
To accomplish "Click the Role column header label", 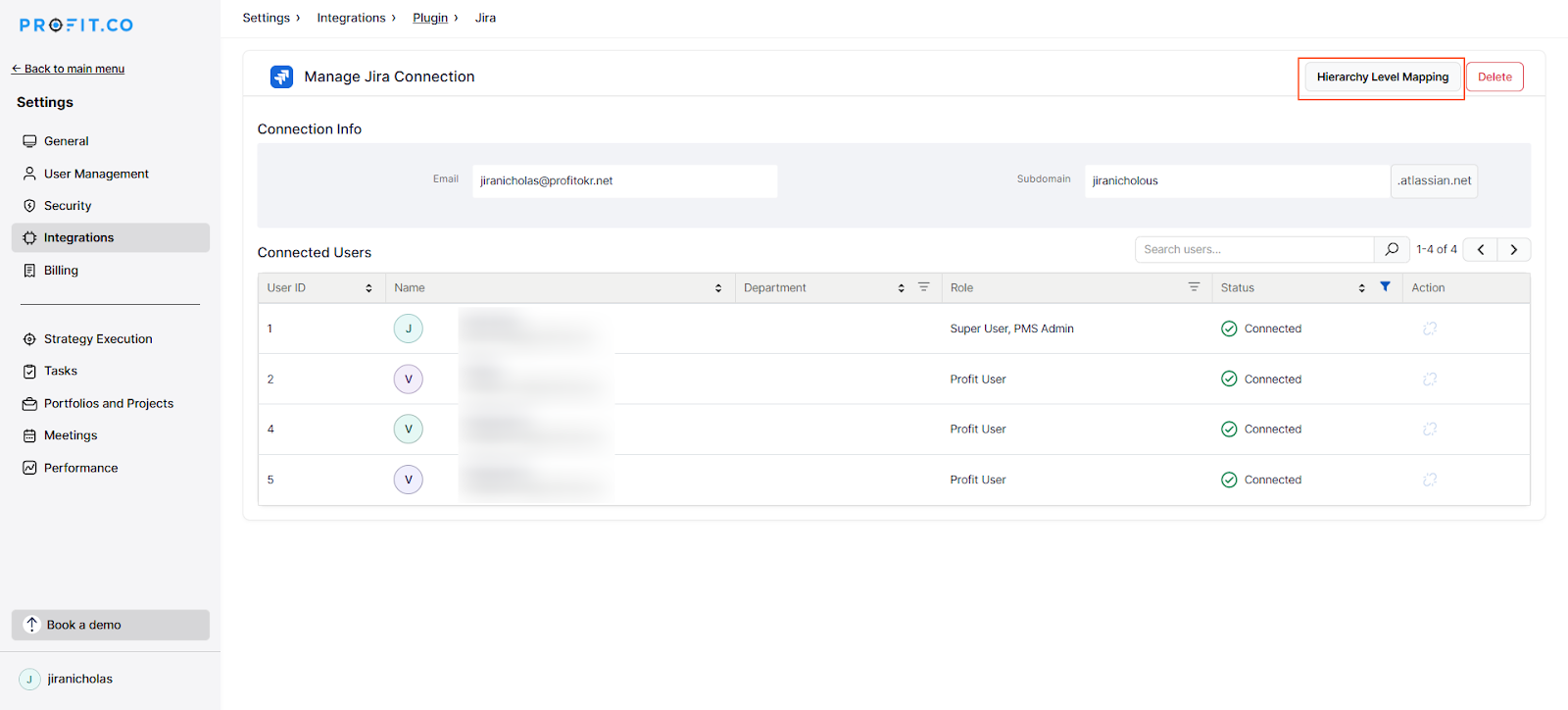I will [x=961, y=287].
